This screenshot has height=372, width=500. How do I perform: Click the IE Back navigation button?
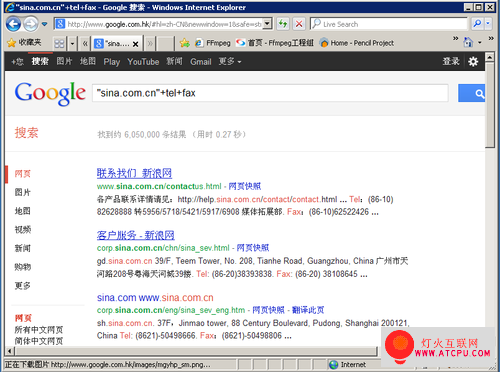click(x=13, y=24)
